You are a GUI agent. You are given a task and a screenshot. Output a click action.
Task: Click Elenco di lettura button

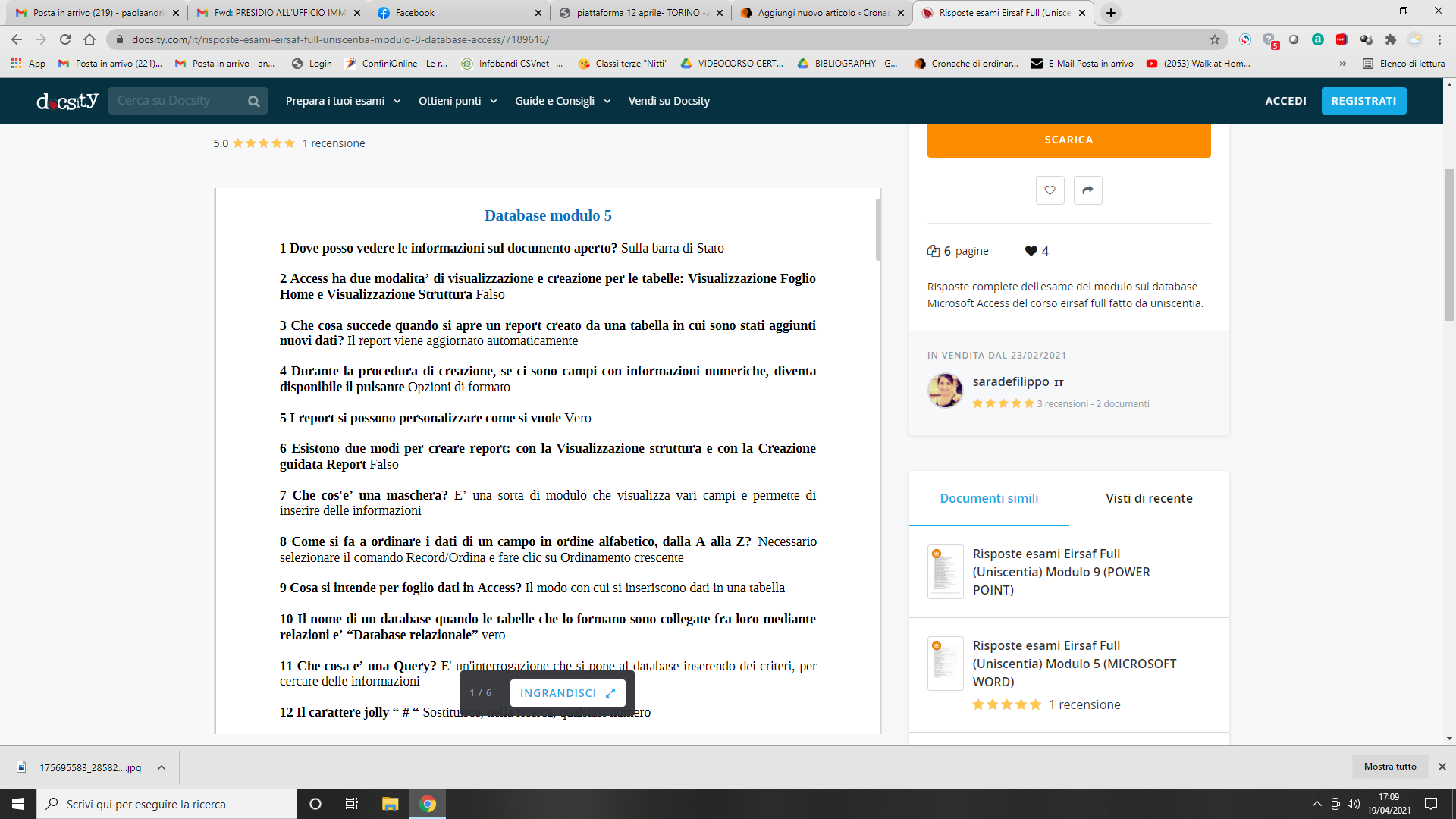[1404, 64]
